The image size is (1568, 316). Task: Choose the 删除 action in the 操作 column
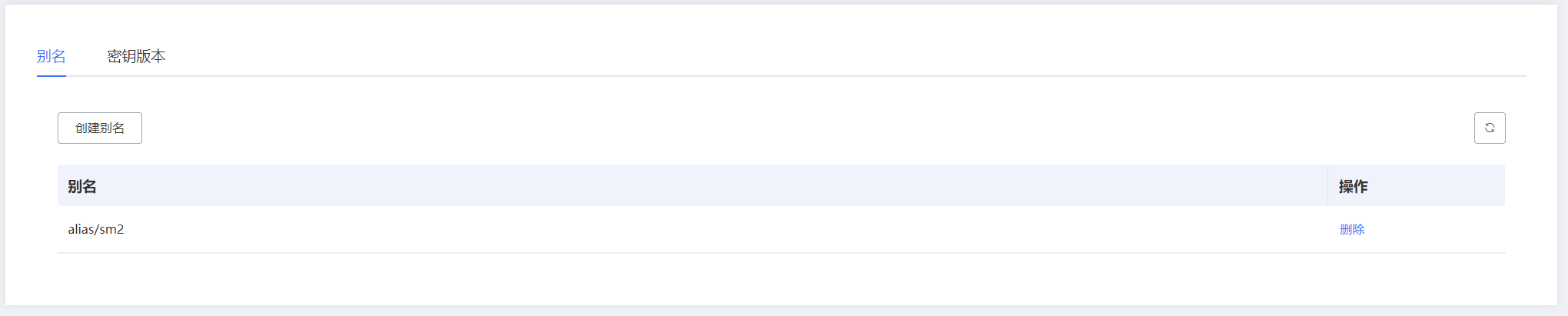pos(1352,229)
